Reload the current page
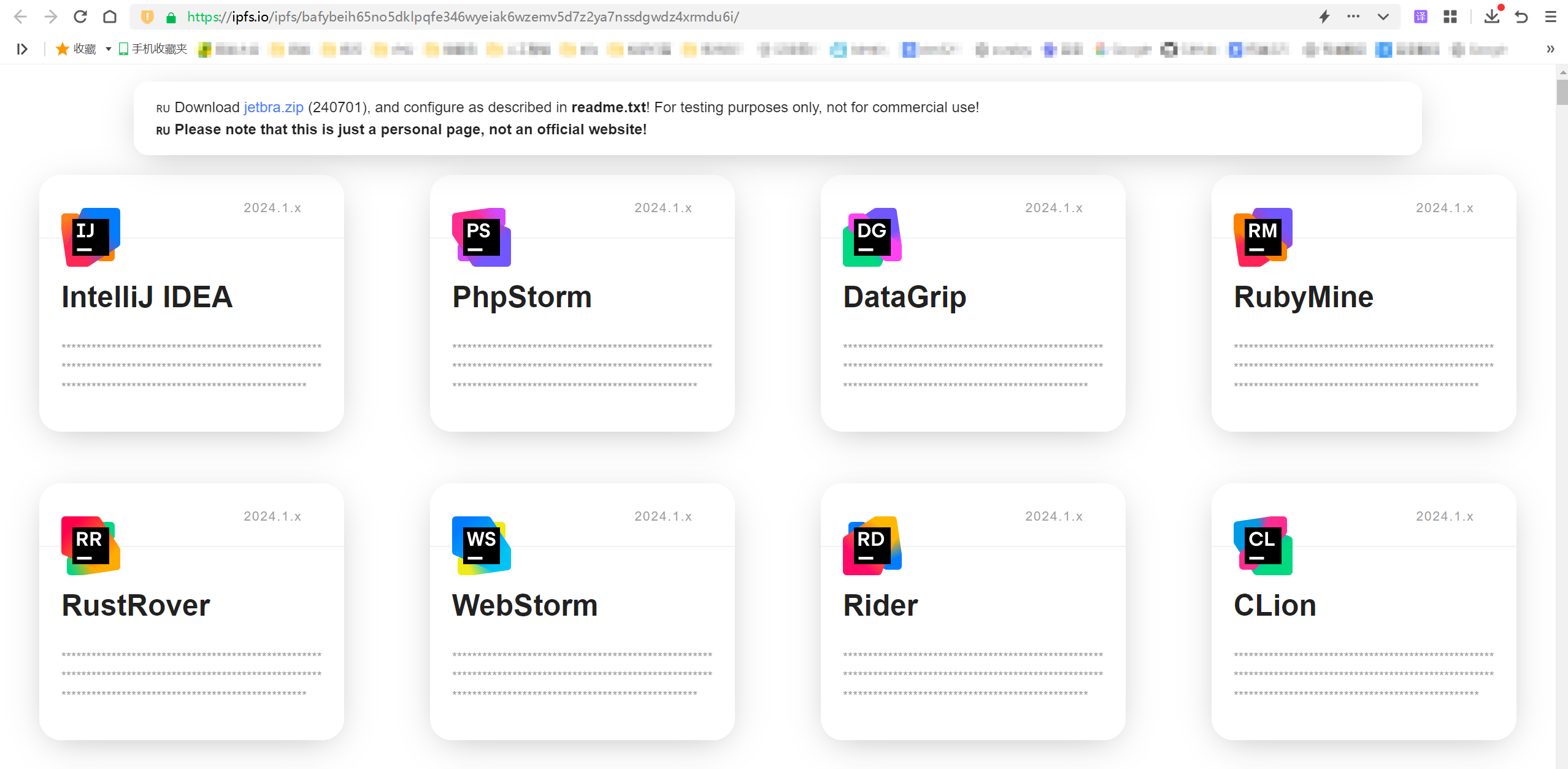 tap(80, 17)
